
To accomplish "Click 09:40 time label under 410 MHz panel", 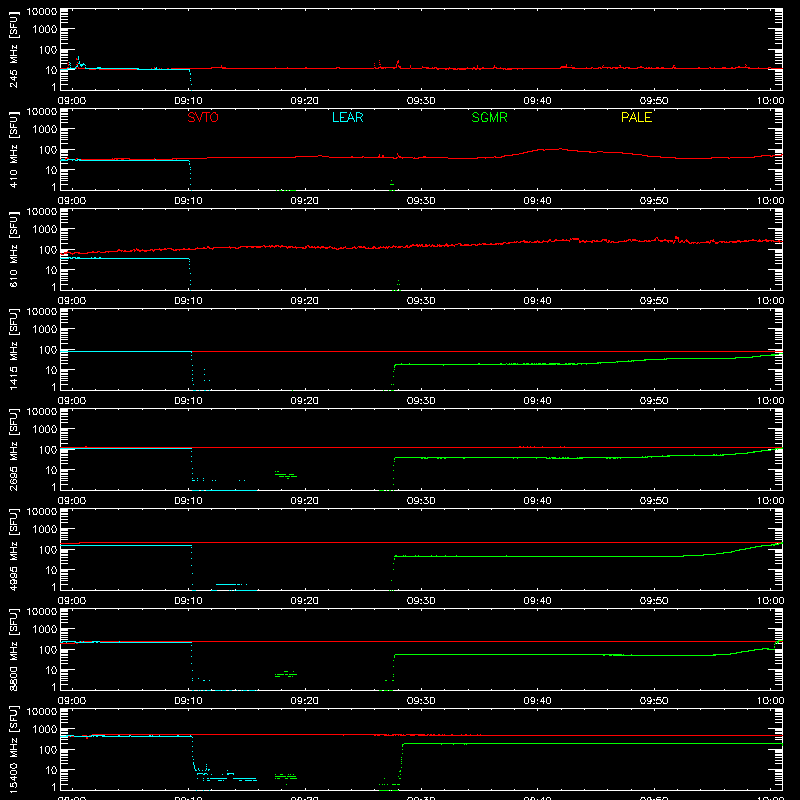I will [537, 201].
